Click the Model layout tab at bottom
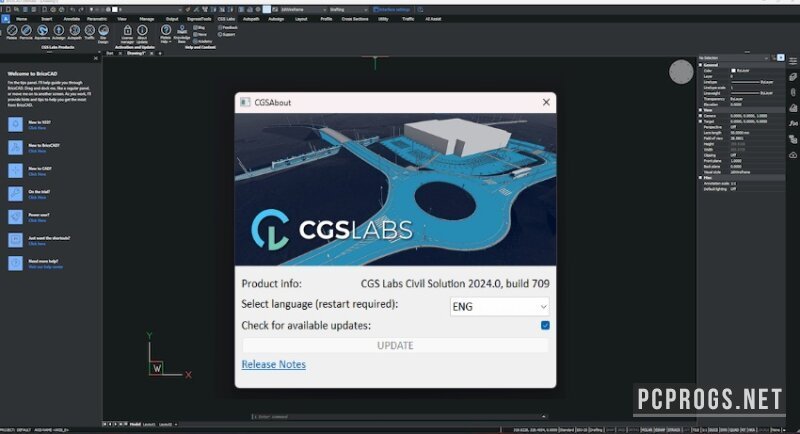Viewport: 800px width, 434px height. pos(135,424)
